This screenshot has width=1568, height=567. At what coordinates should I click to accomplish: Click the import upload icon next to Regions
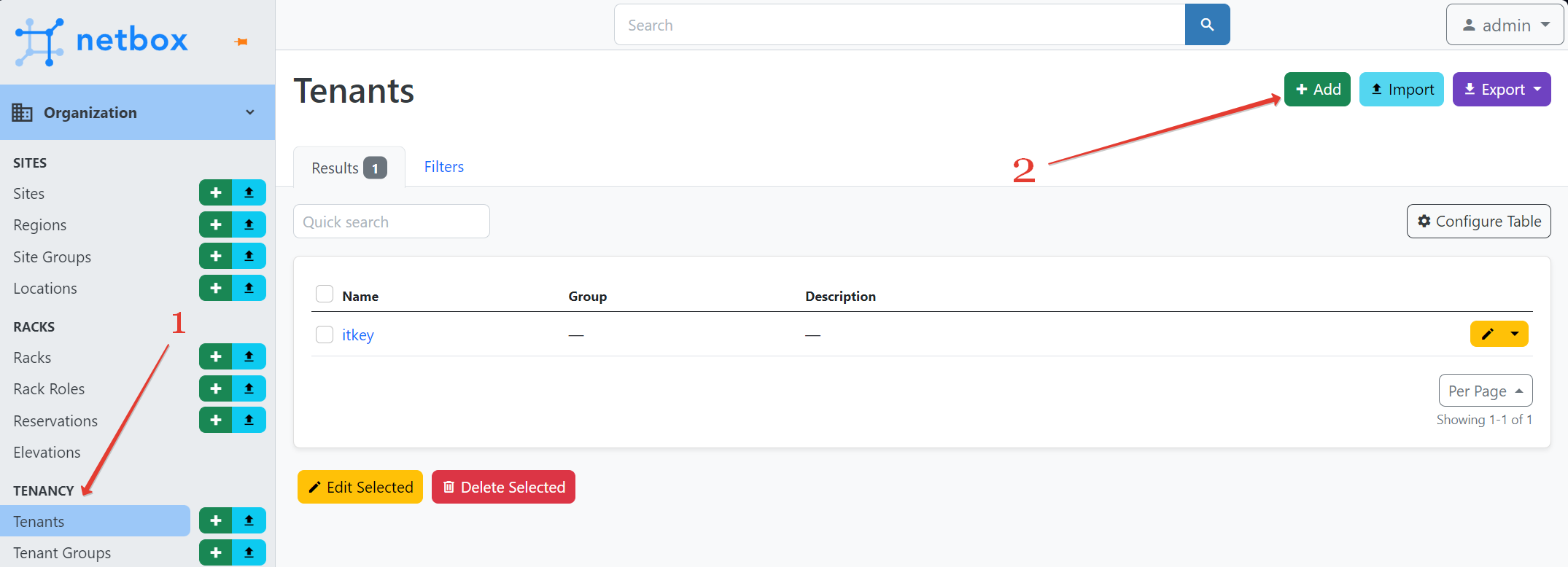(x=249, y=224)
